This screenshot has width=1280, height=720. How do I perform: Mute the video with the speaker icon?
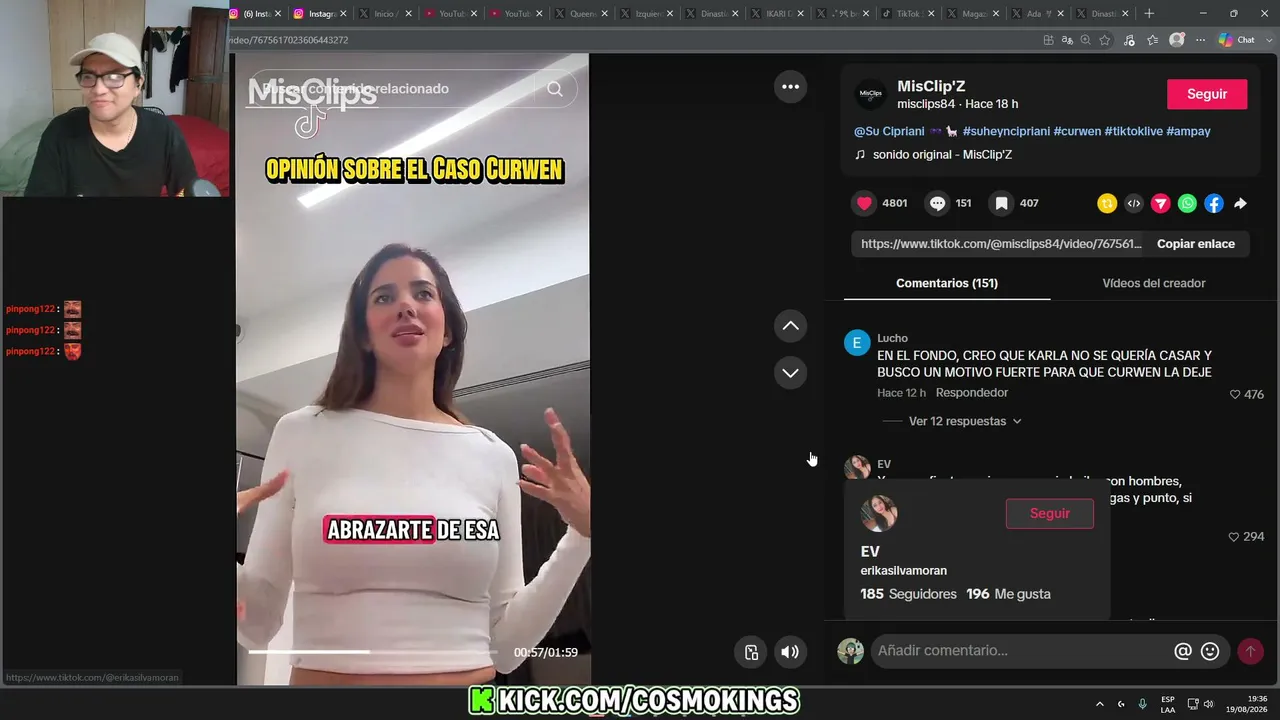point(790,652)
